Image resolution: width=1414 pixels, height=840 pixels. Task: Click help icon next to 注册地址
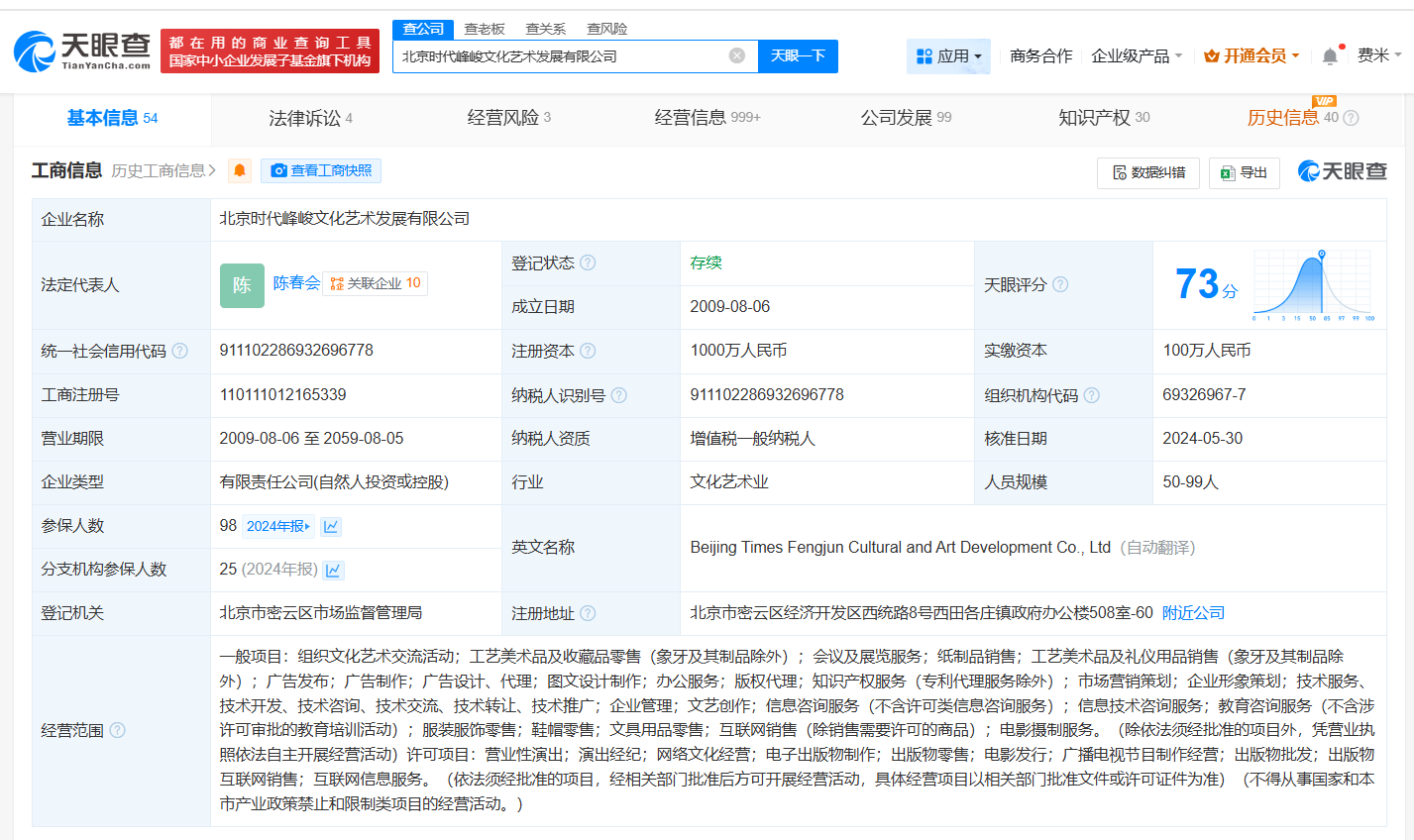coord(588,613)
